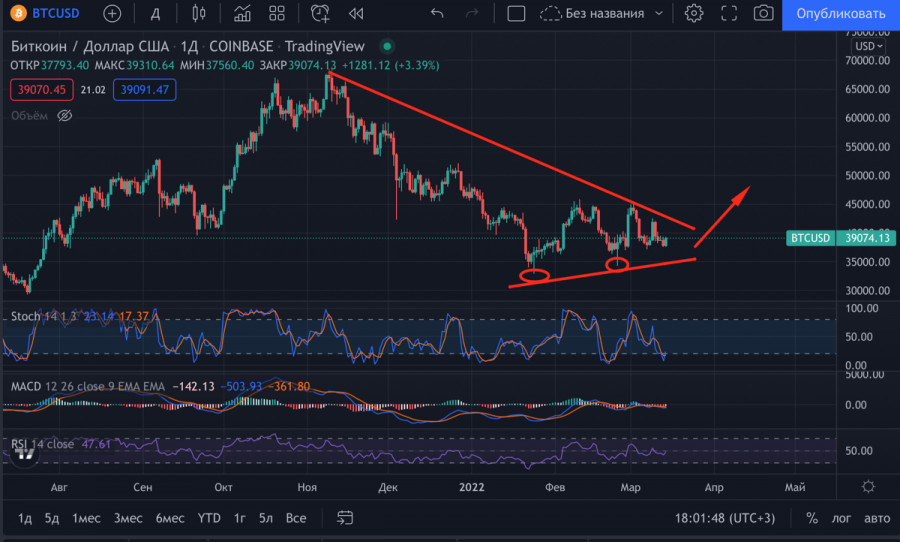The height and width of the screenshot is (542, 900).
Task: Set the 6мес date range
Action: click(170, 518)
